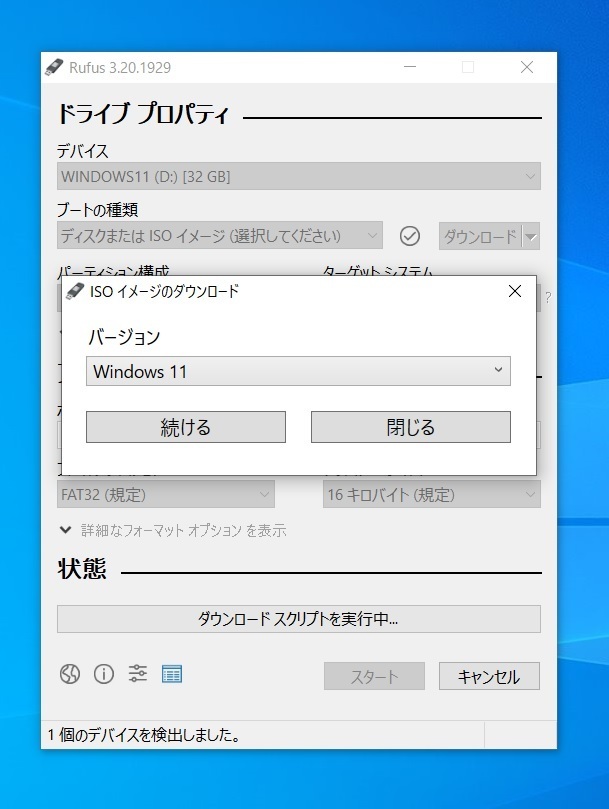
Task: Click the ISO checksum checkmark icon
Action: tap(410, 236)
